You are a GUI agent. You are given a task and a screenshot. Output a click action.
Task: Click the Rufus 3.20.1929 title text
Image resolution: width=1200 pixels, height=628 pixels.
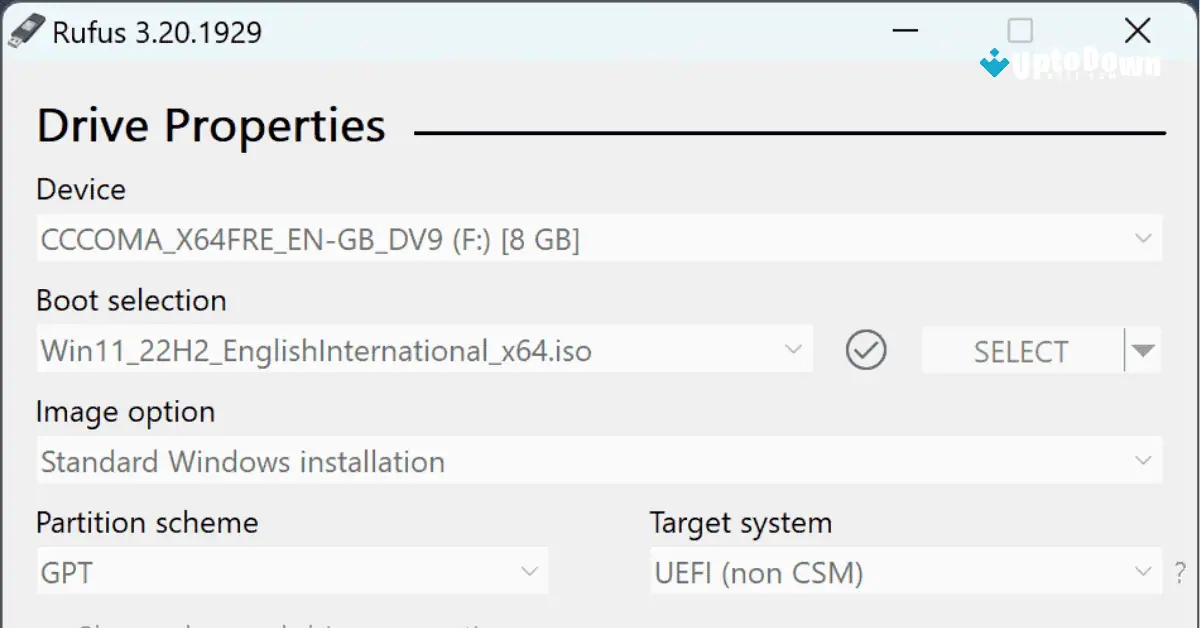[160, 32]
